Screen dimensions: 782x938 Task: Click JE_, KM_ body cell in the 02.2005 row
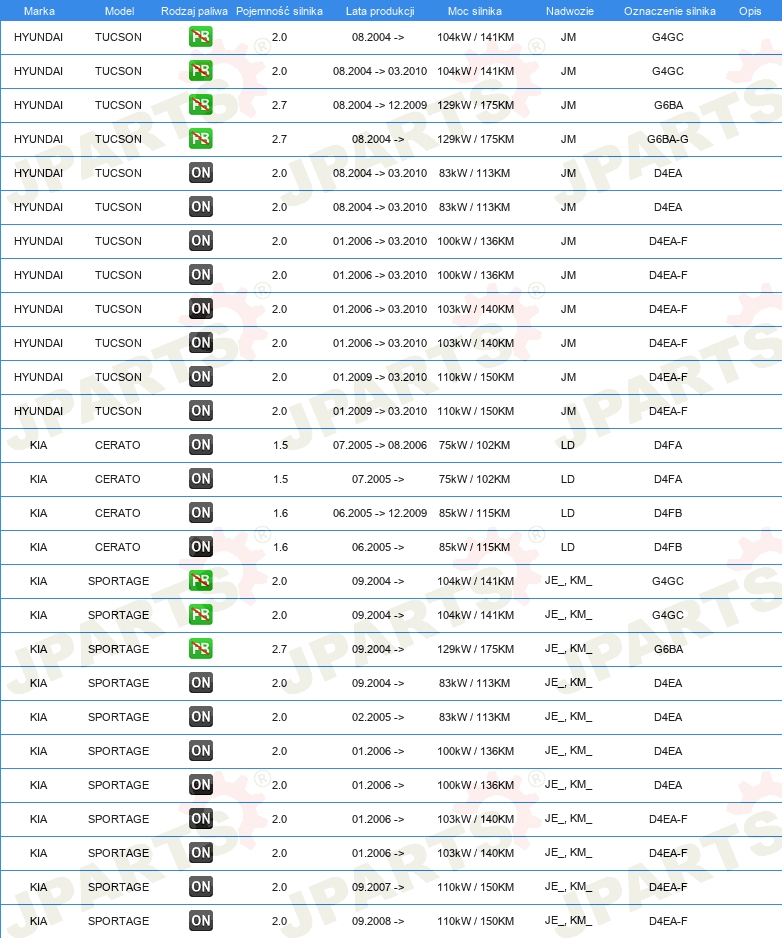(568, 716)
